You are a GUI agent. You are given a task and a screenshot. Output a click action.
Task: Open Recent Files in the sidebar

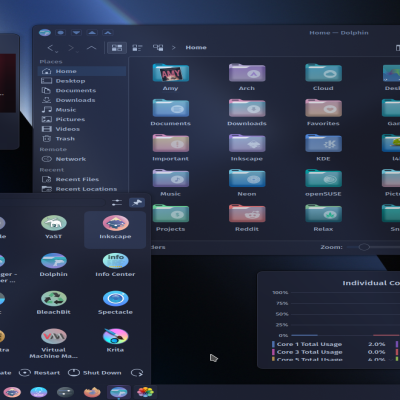[82, 179]
